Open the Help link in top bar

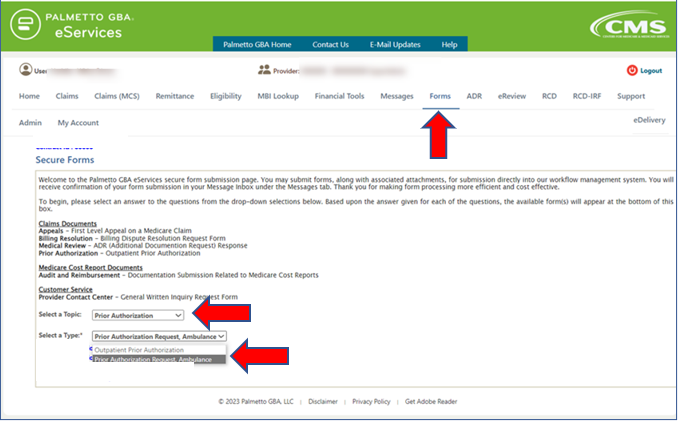pos(449,45)
